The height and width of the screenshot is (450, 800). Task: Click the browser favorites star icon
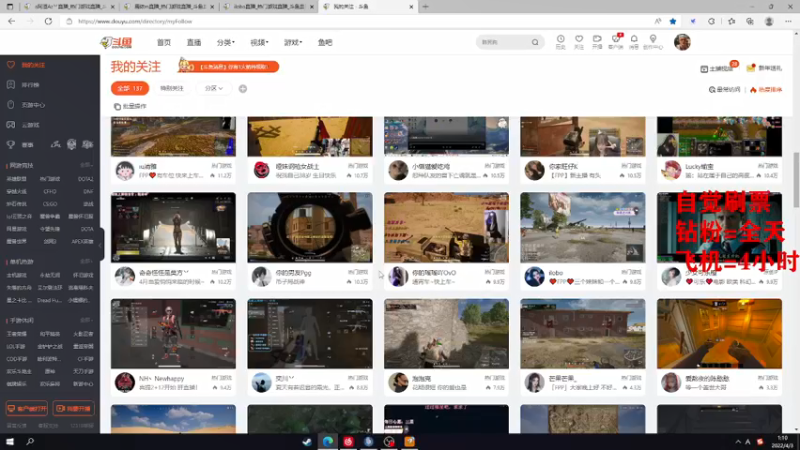click(x=673, y=21)
